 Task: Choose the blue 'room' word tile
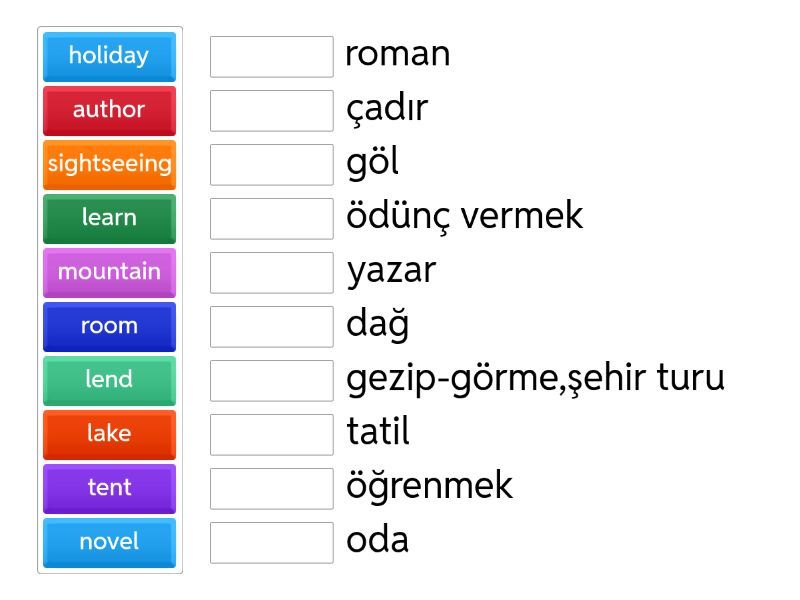click(x=109, y=326)
